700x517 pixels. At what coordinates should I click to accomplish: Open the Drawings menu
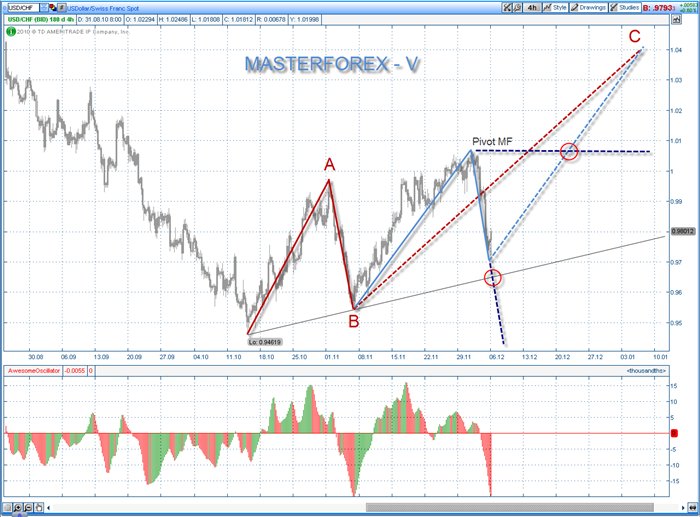[x=588, y=8]
